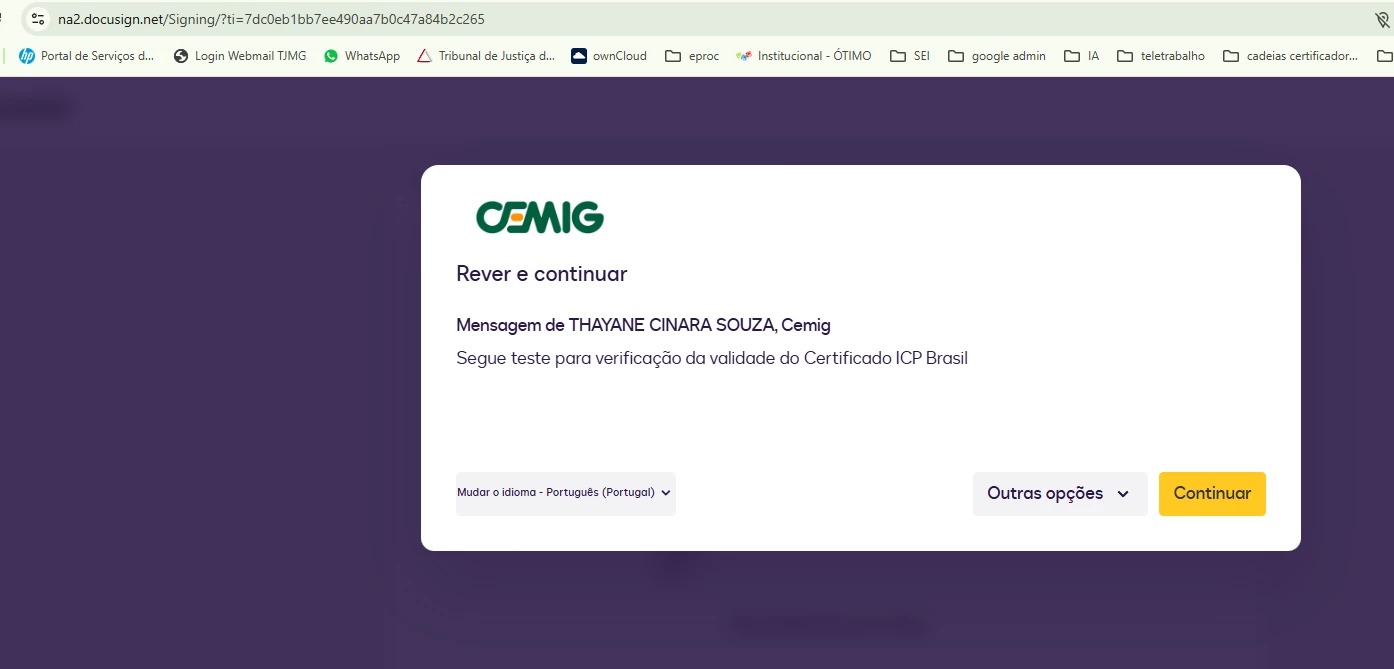1394x669 pixels.
Task: Open the SEI bookmarks folder
Action: point(910,56)
